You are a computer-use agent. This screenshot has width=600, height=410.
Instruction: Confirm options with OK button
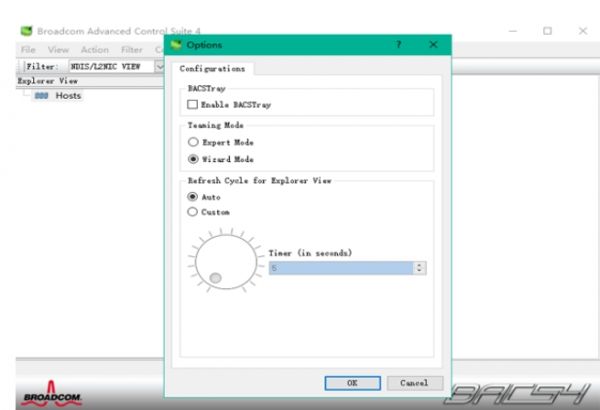[352, 383]
